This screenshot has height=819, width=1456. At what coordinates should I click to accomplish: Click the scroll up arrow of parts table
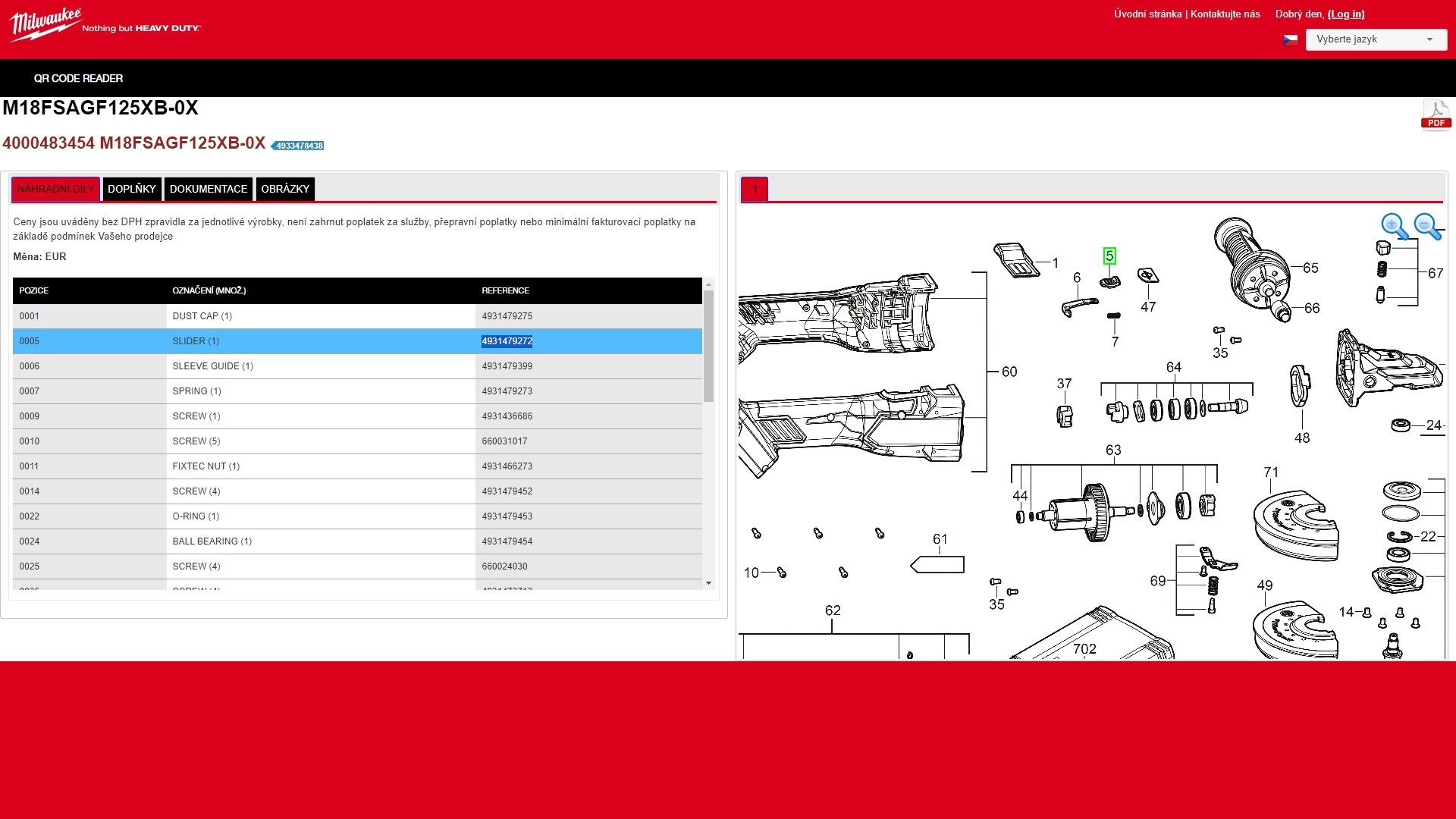pos(708,284)
